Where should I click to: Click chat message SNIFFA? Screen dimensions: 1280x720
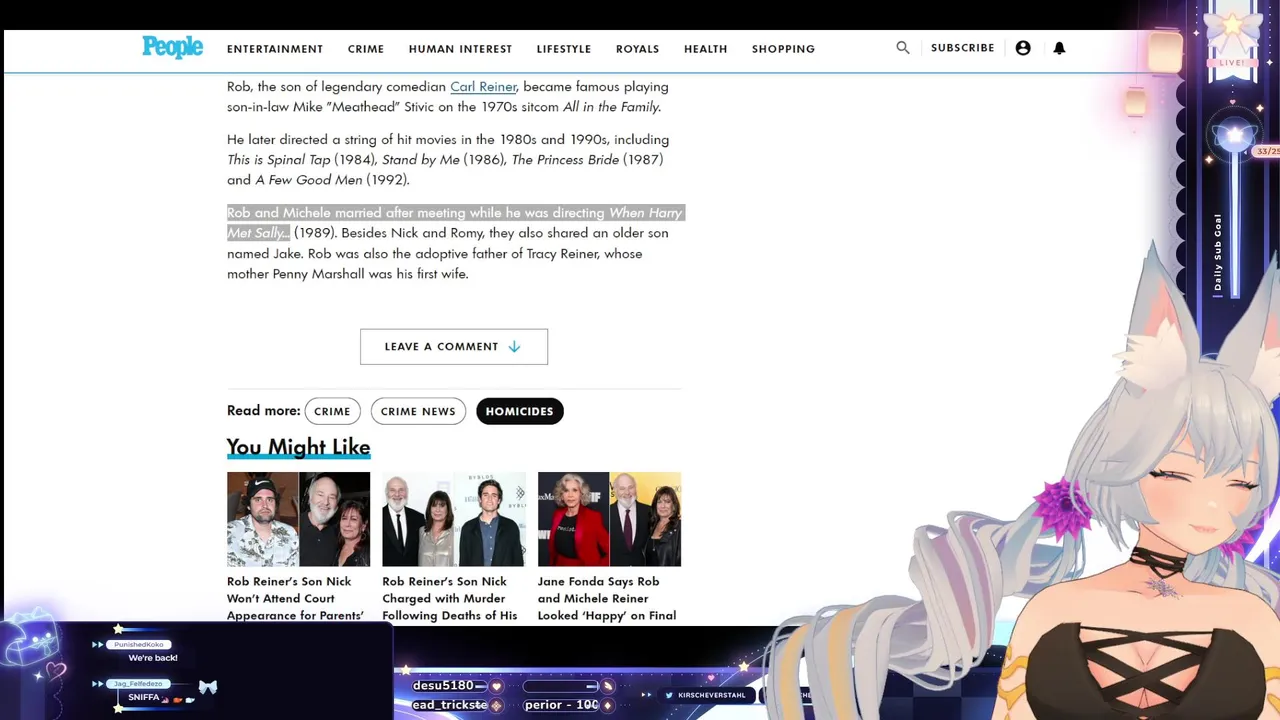tap(144, 697)
